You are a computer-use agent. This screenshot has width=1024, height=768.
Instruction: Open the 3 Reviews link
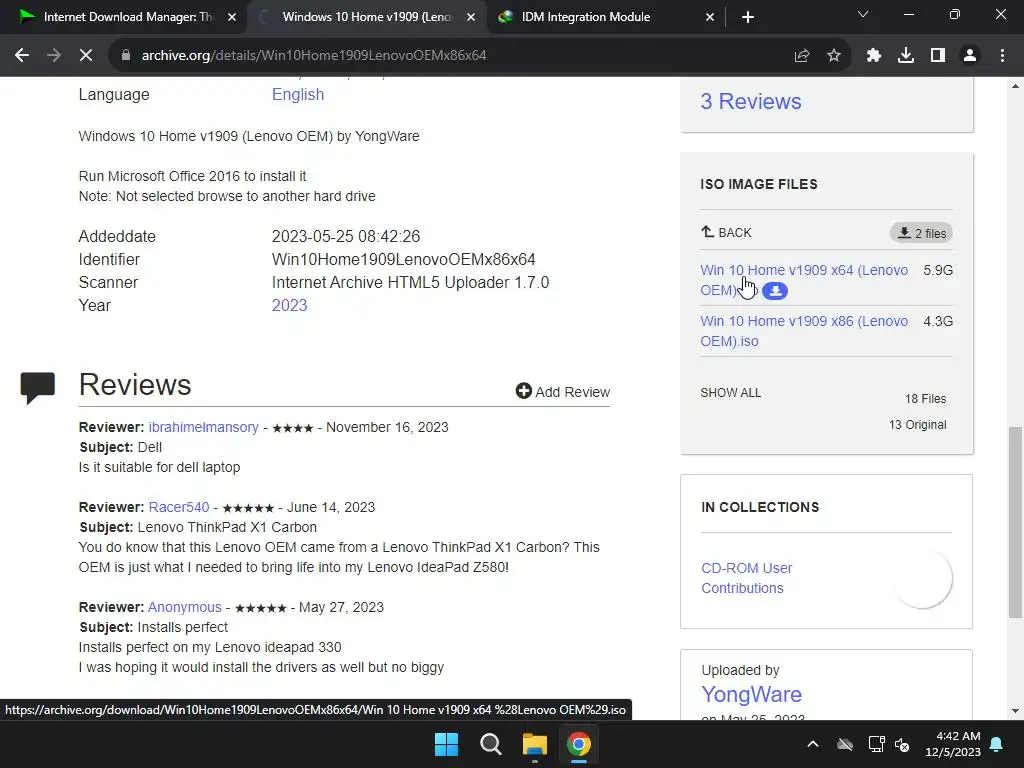750,101
